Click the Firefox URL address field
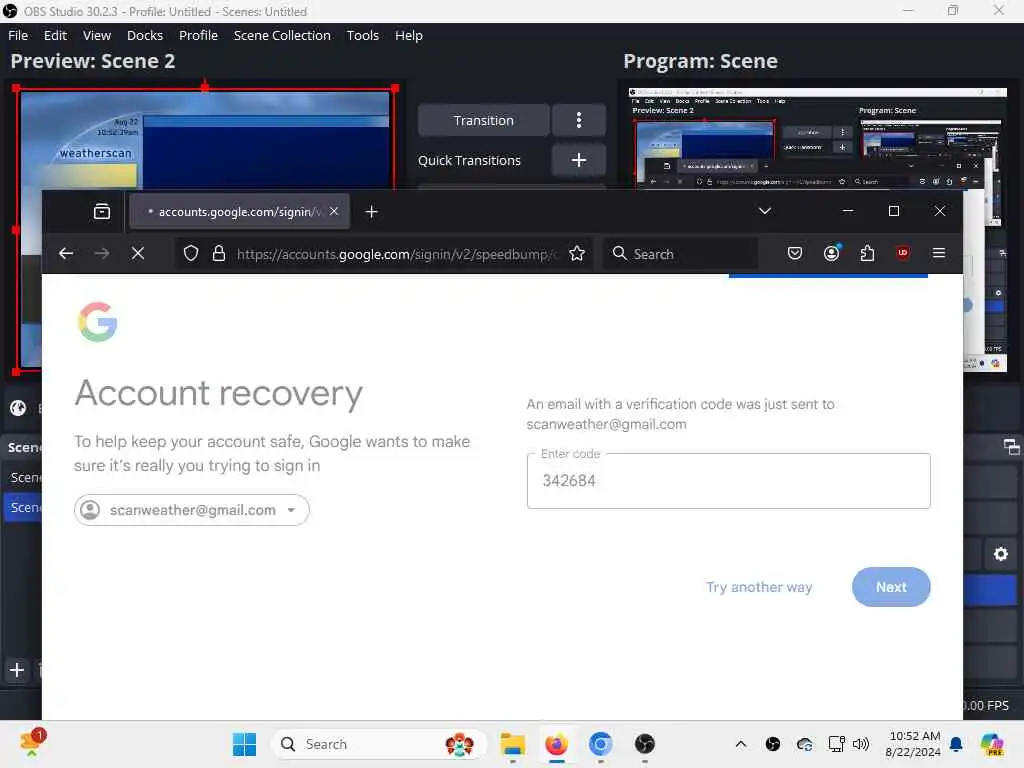 tap(397, 254)
